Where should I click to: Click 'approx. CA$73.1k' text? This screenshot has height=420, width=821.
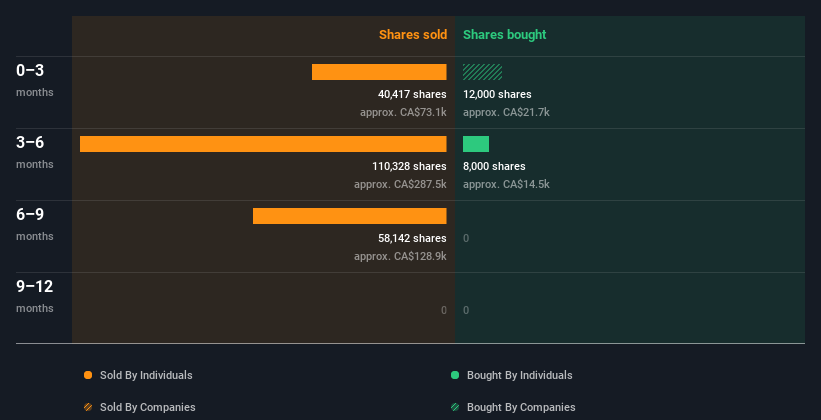point(403,112)
